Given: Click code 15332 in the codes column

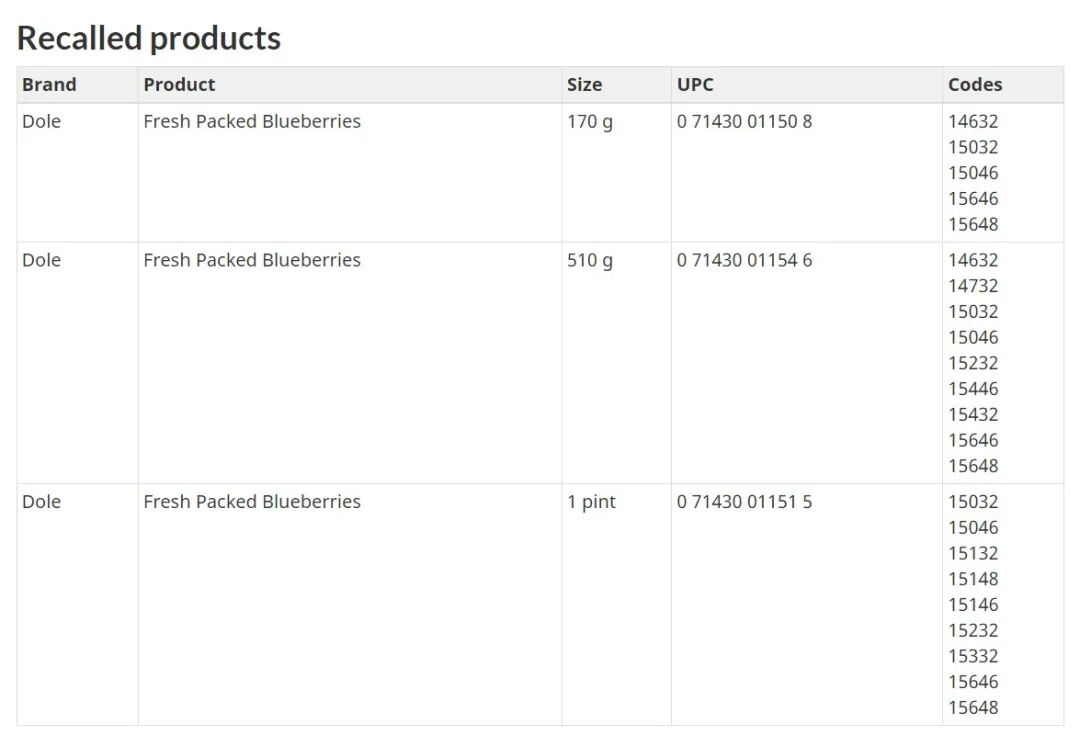Looking at the screenshot, I should coord(973,657).
